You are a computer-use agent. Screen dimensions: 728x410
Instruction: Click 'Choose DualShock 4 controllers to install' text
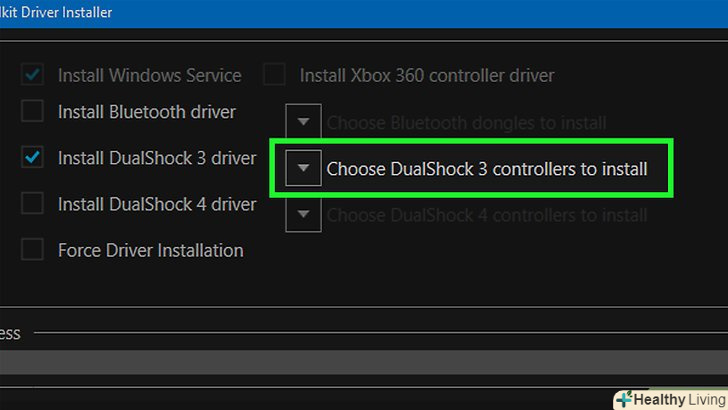click(487, 215)
